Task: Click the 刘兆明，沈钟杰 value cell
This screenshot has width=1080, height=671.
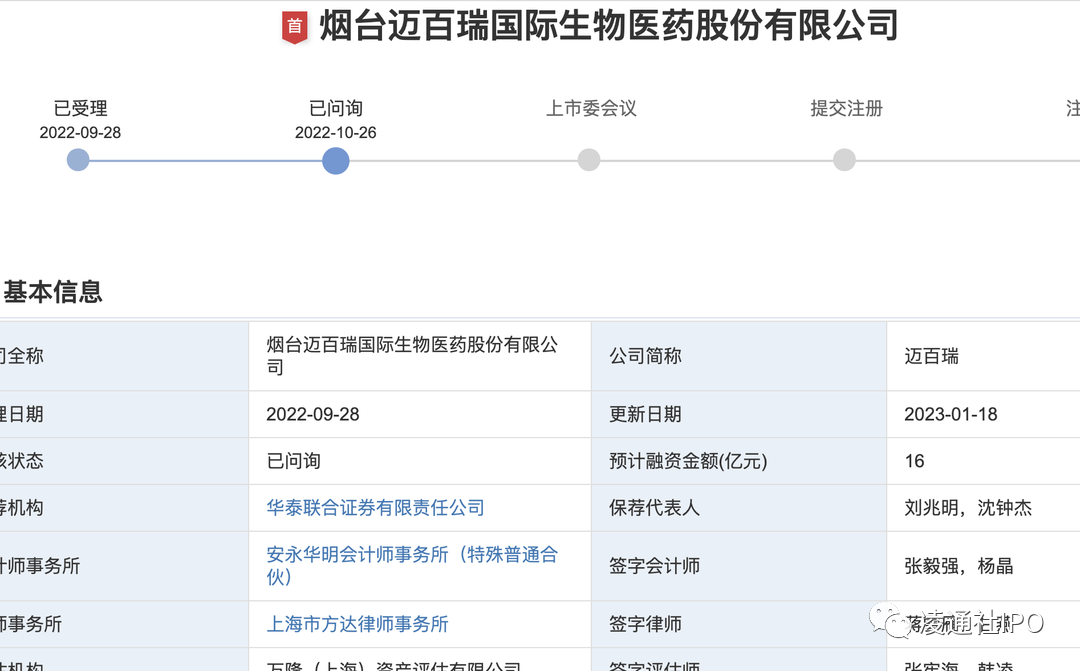Action: 984,508
